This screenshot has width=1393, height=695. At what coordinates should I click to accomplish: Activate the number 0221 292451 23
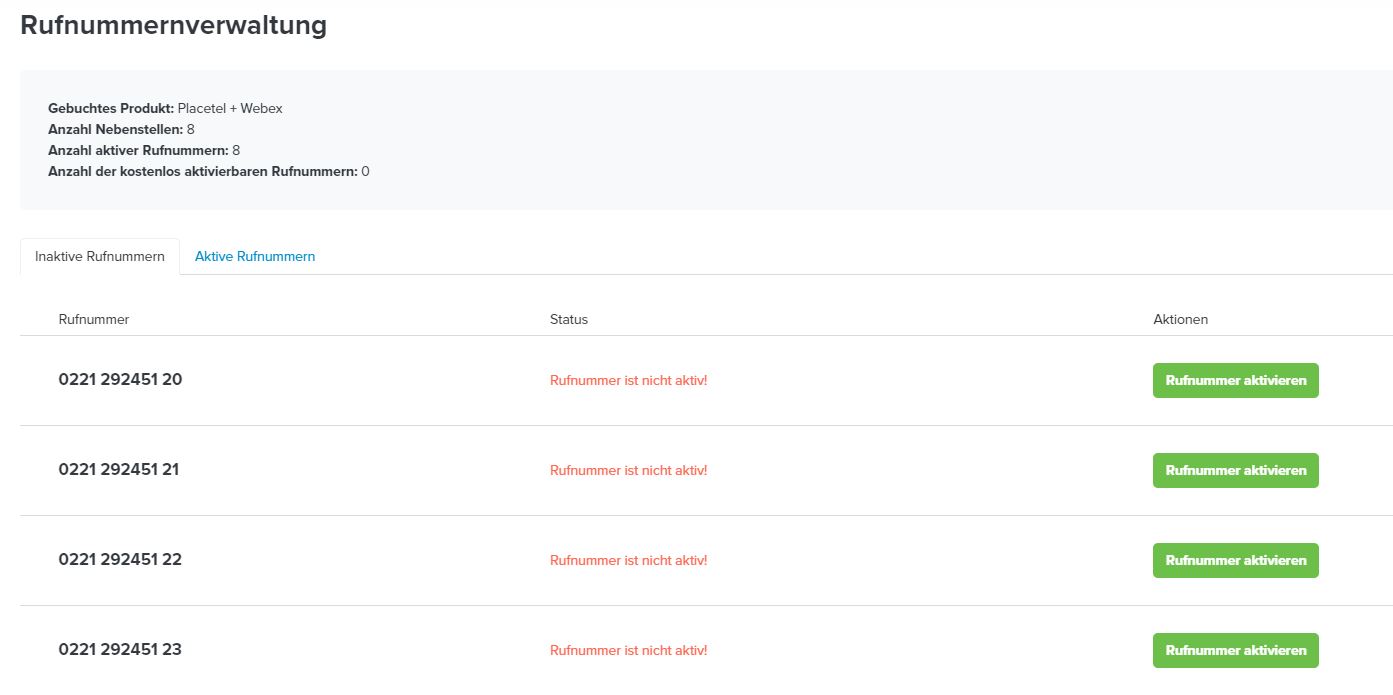coord(1236,650)
